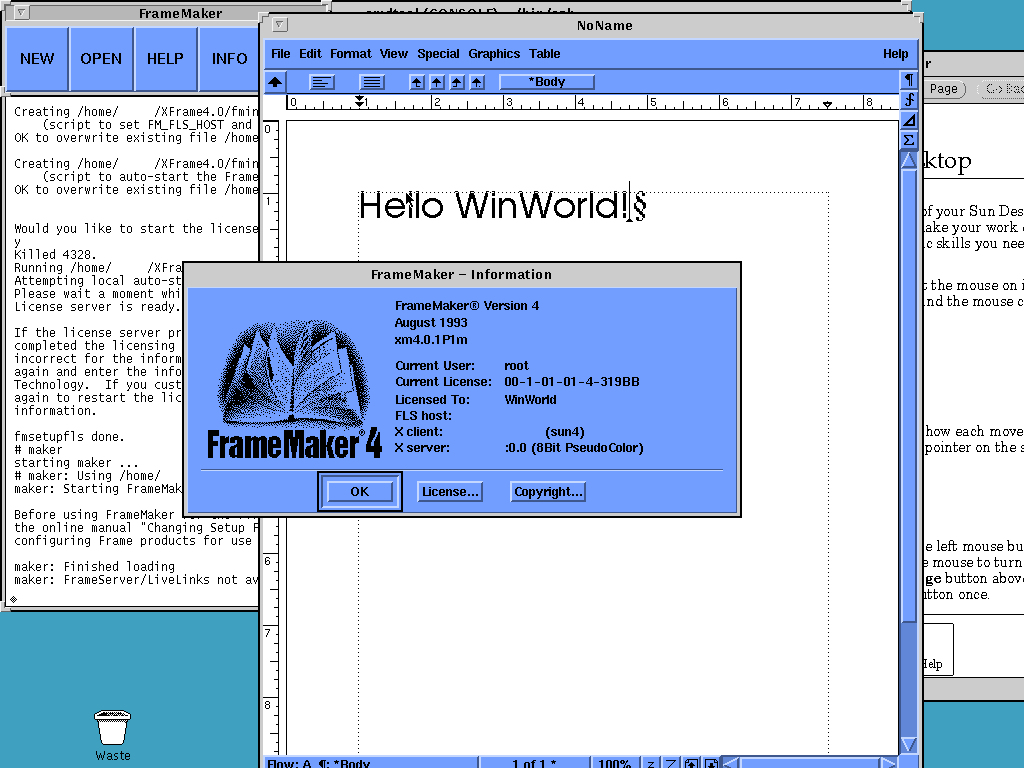Click the license number '00-1-01-01-4-319BB'
1024x768 pixels.
click(x=571, y=382)
